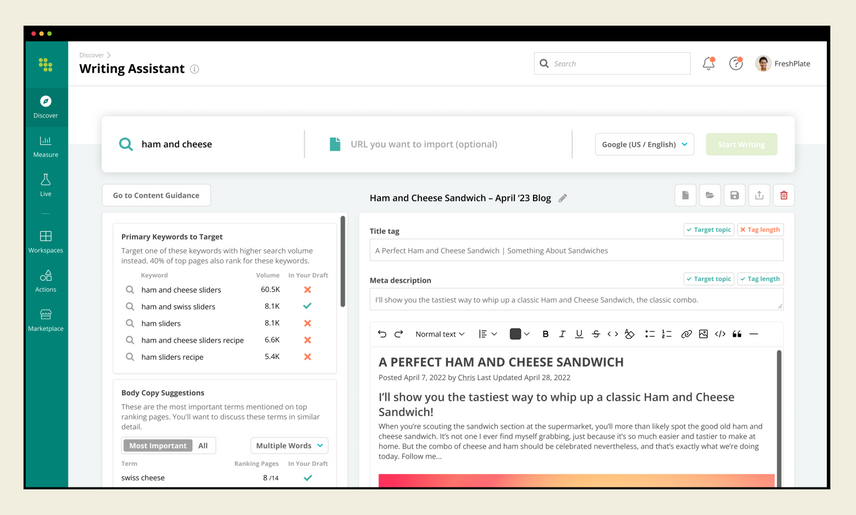Click Go to Content Guidance button
The image size is (856, 515).
click(156, 195)
